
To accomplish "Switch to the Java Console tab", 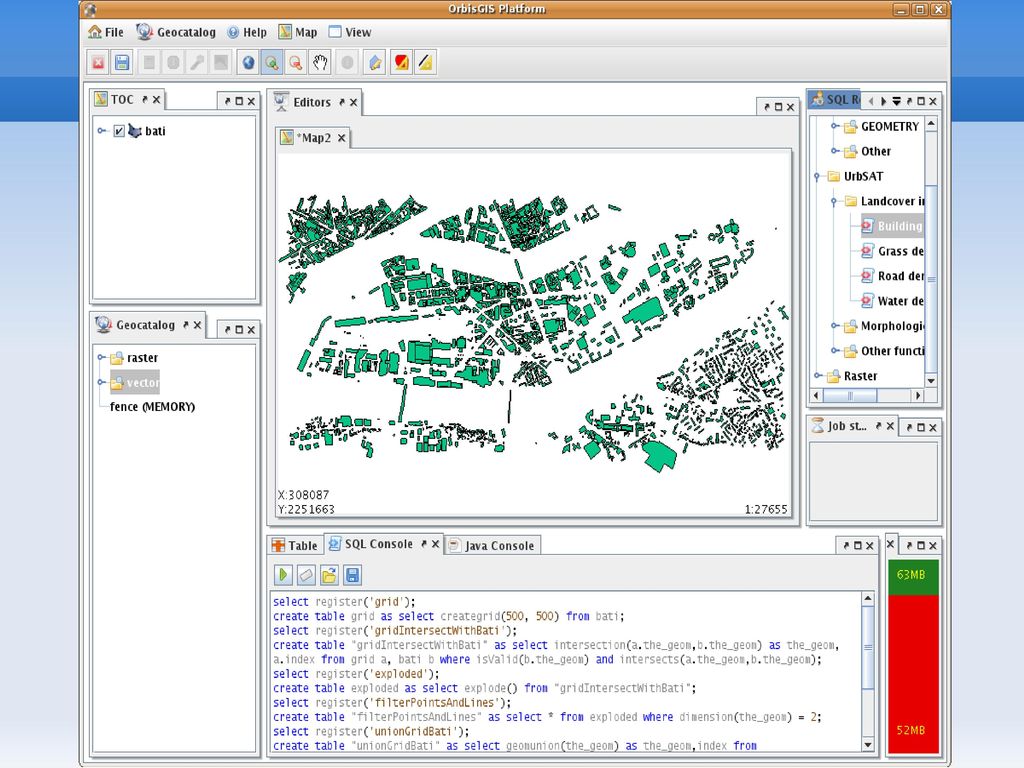I will (492, 545).
